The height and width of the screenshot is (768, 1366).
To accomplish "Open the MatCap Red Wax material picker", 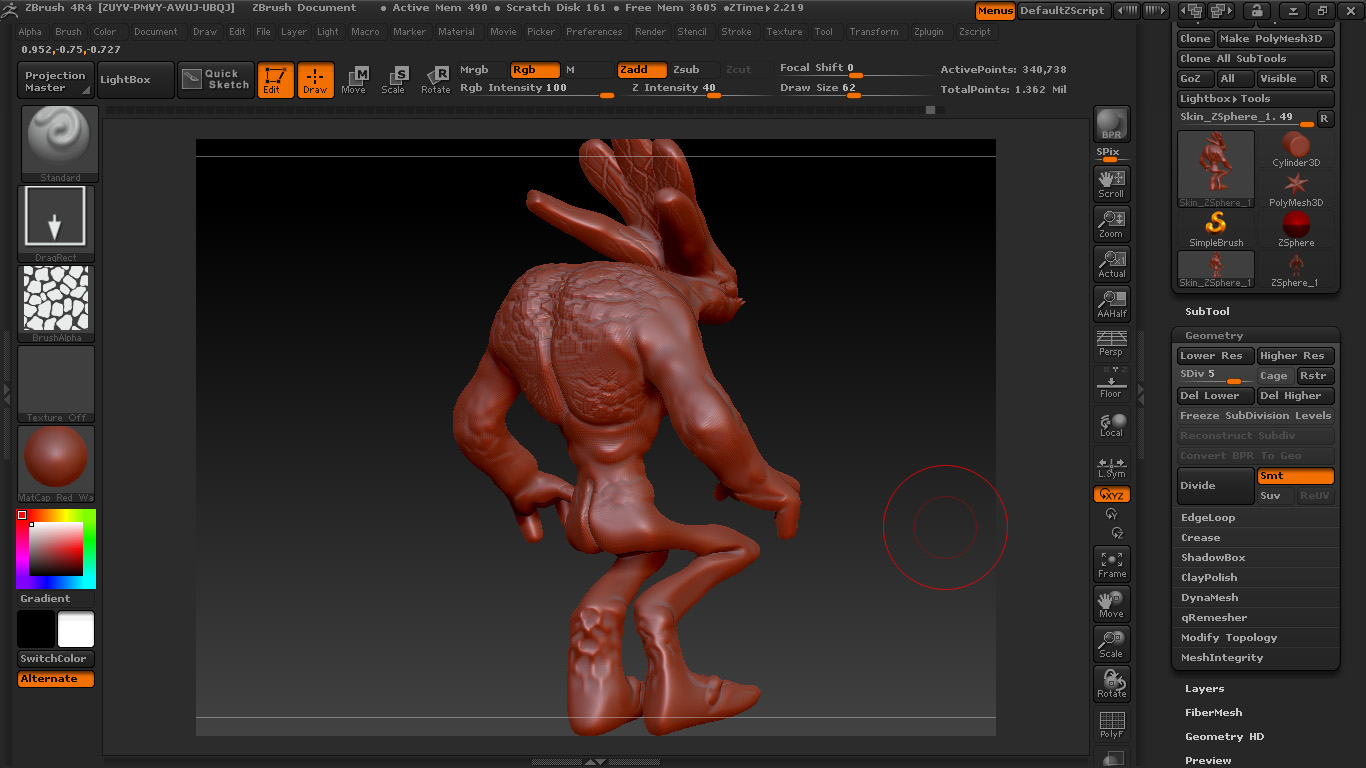I will [56, 464].
